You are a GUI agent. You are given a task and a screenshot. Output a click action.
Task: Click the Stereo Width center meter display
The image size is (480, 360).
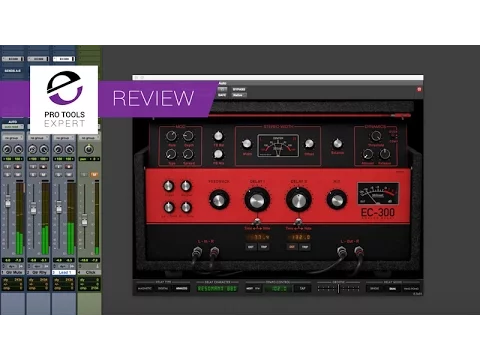point(278,146)
